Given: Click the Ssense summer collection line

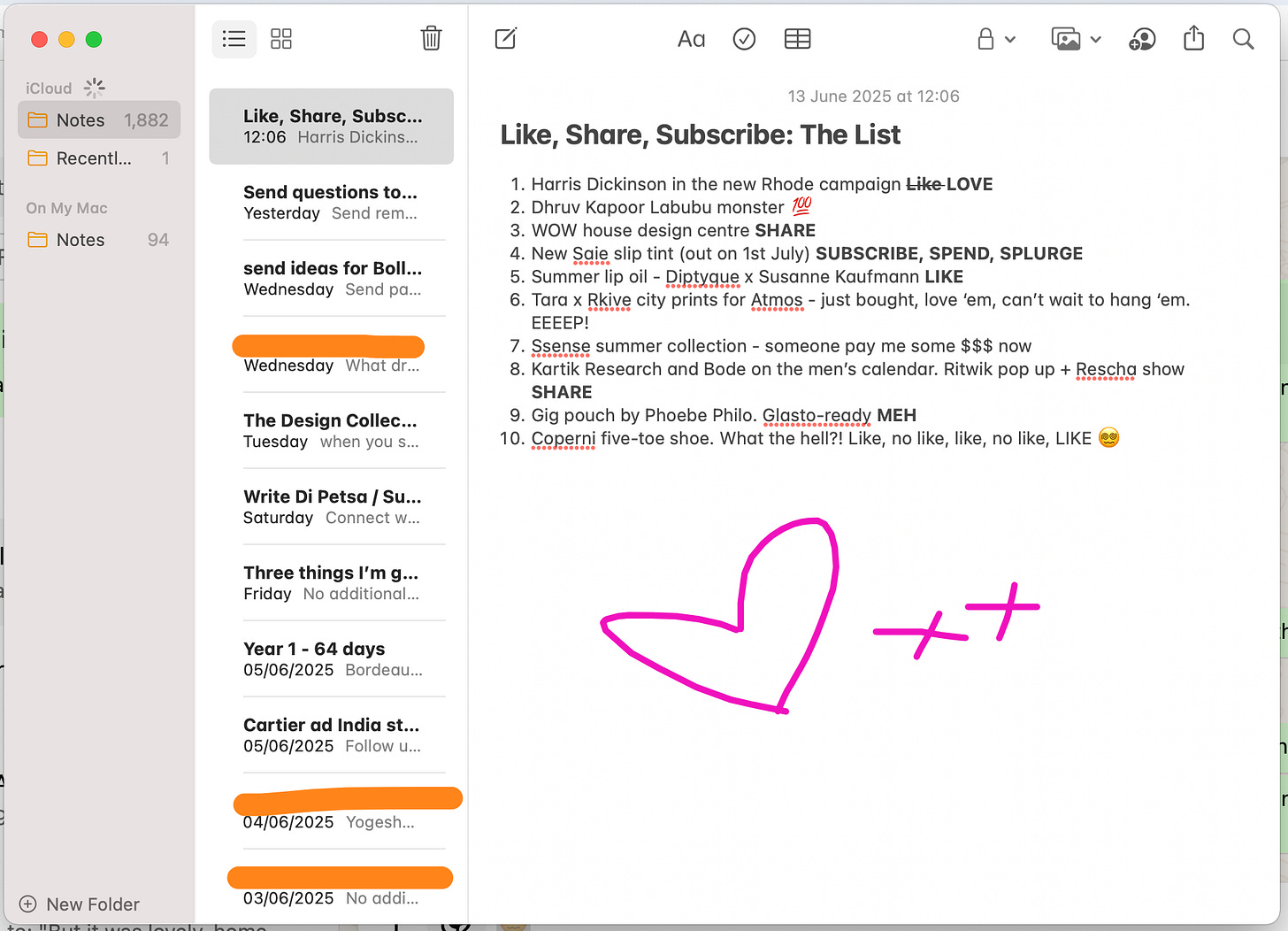Looking at the screenshot, I should click(x=781, y=346).
